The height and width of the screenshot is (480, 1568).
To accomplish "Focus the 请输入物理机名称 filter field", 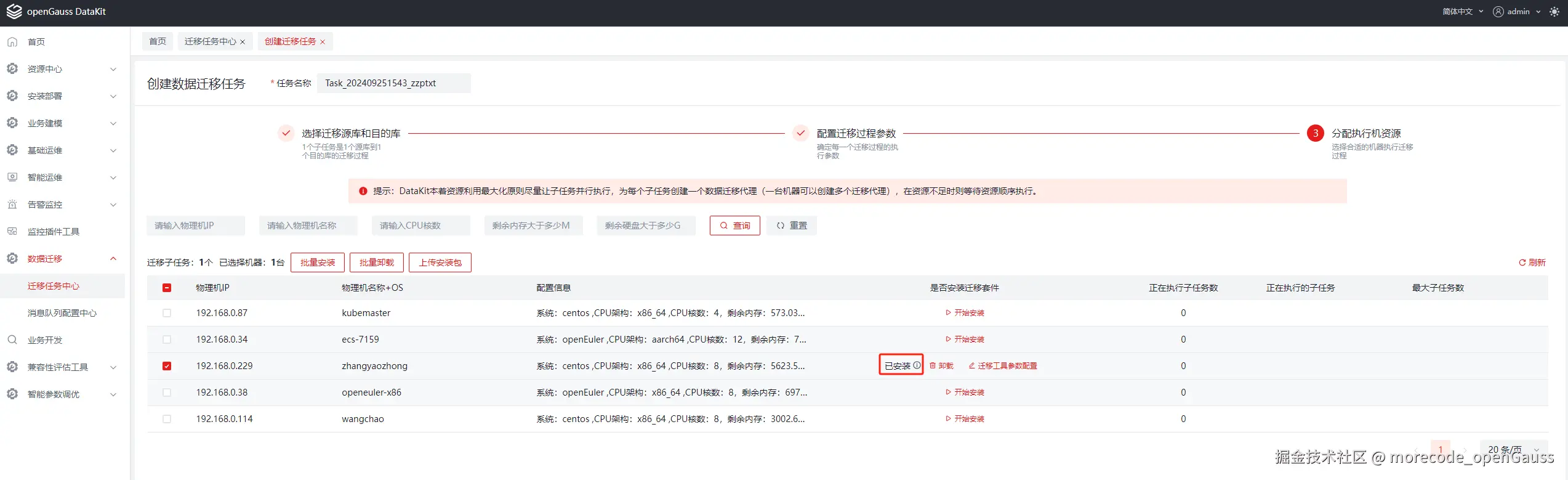I will 308,226.
